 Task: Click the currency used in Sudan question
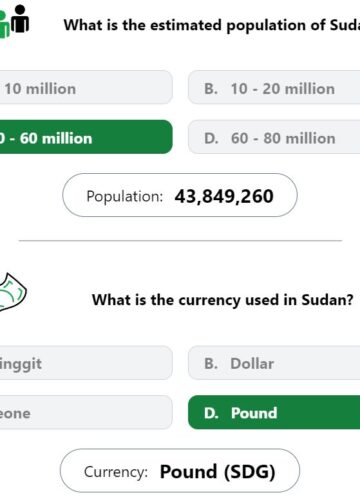(x=222, y=300)
